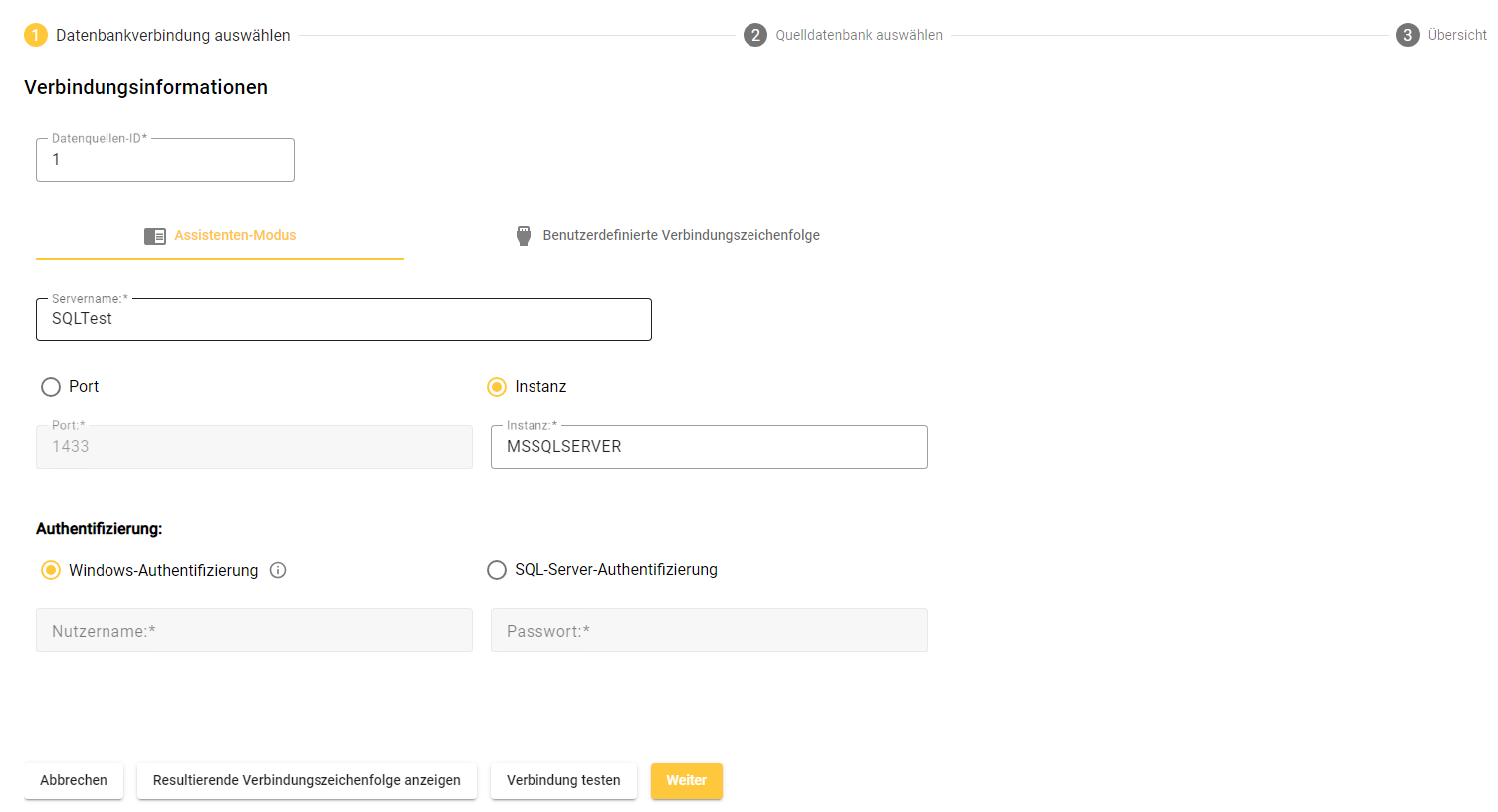Click the disabled Passwort field
Screen dimensions: 1498x812
pyautogui.click(x=709, y=631)
